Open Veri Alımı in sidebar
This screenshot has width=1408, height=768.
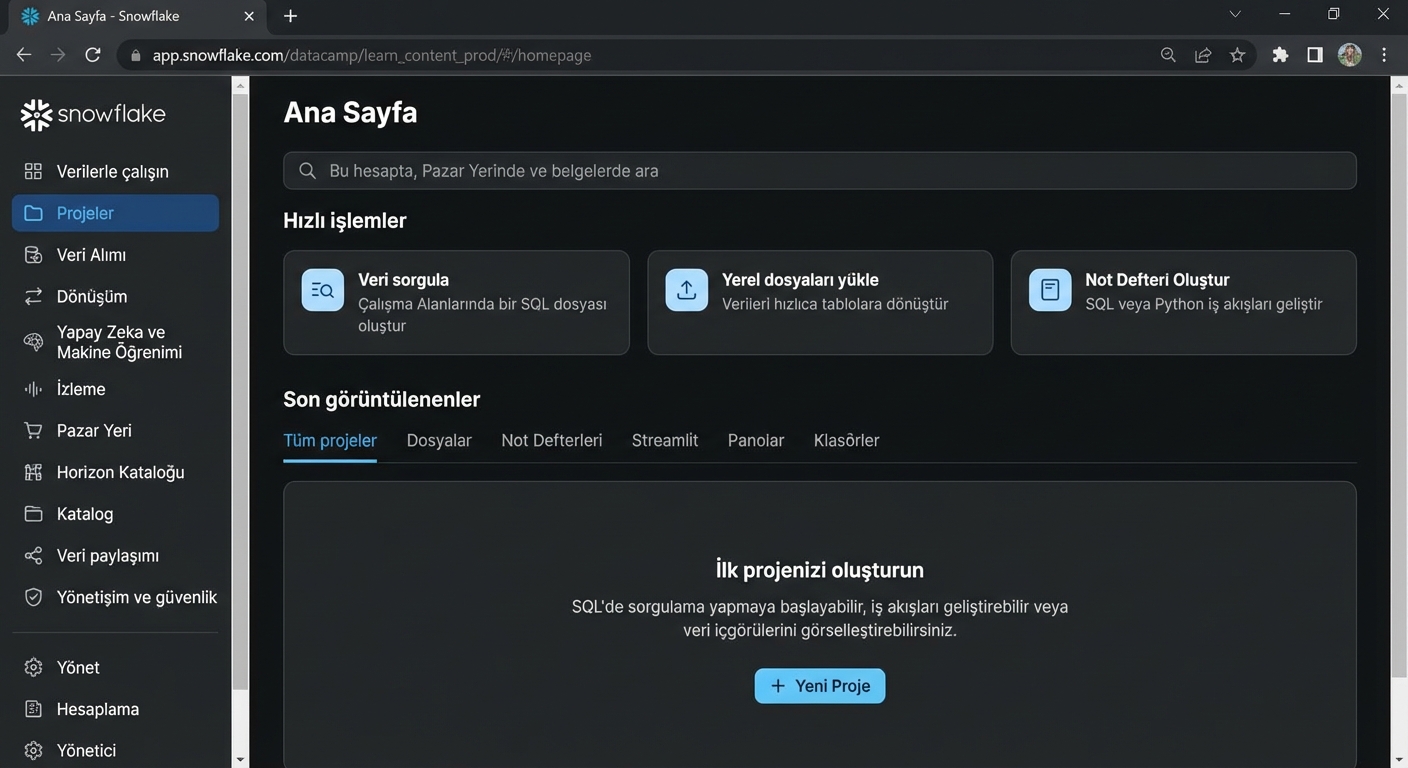coord(91,255)
